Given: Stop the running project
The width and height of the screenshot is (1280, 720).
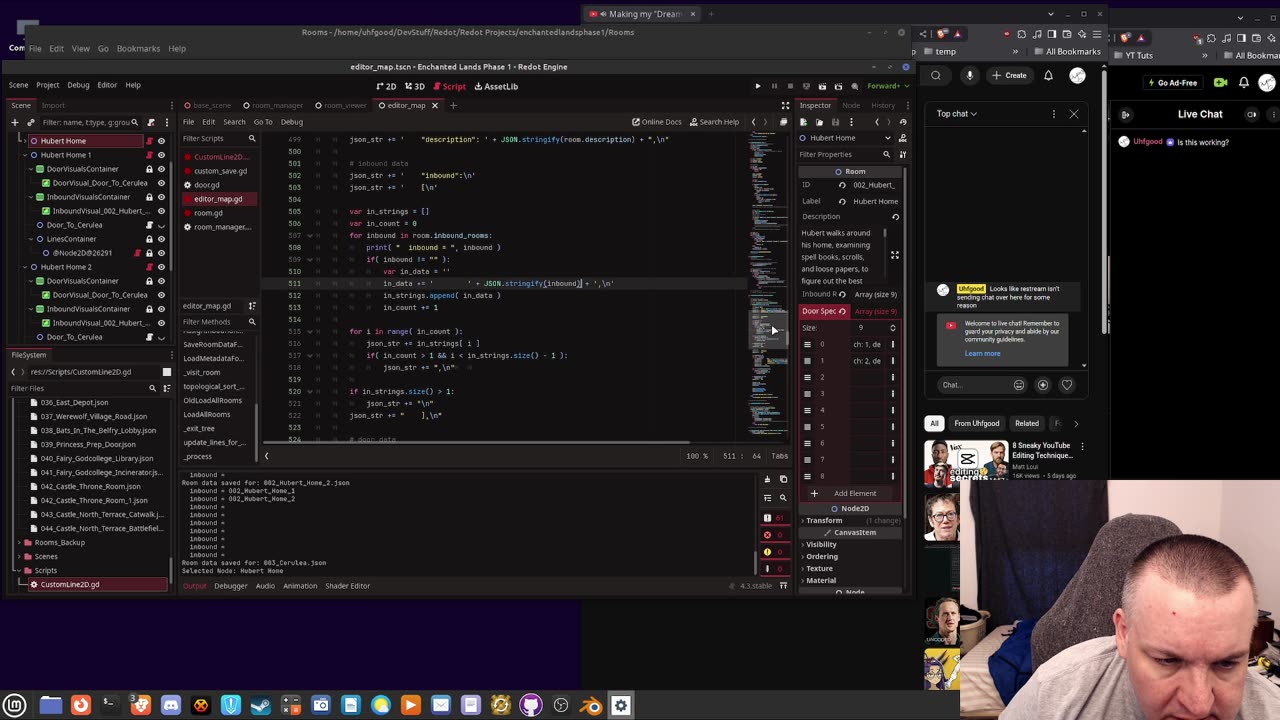Looking at the screenshot, I should click(x=790, y=86).
